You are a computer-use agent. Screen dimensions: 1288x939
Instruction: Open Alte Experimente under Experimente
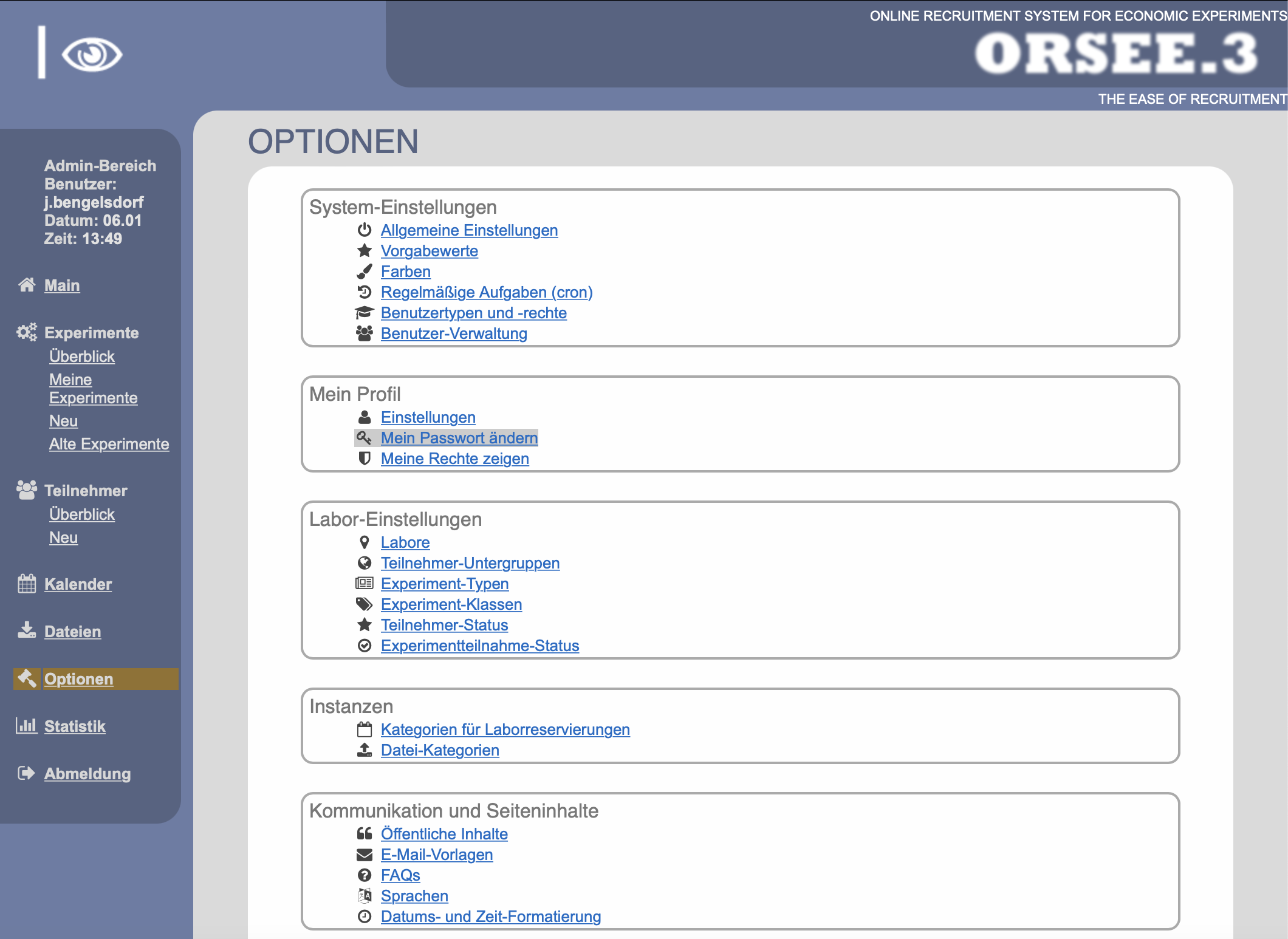click(109, 444)
